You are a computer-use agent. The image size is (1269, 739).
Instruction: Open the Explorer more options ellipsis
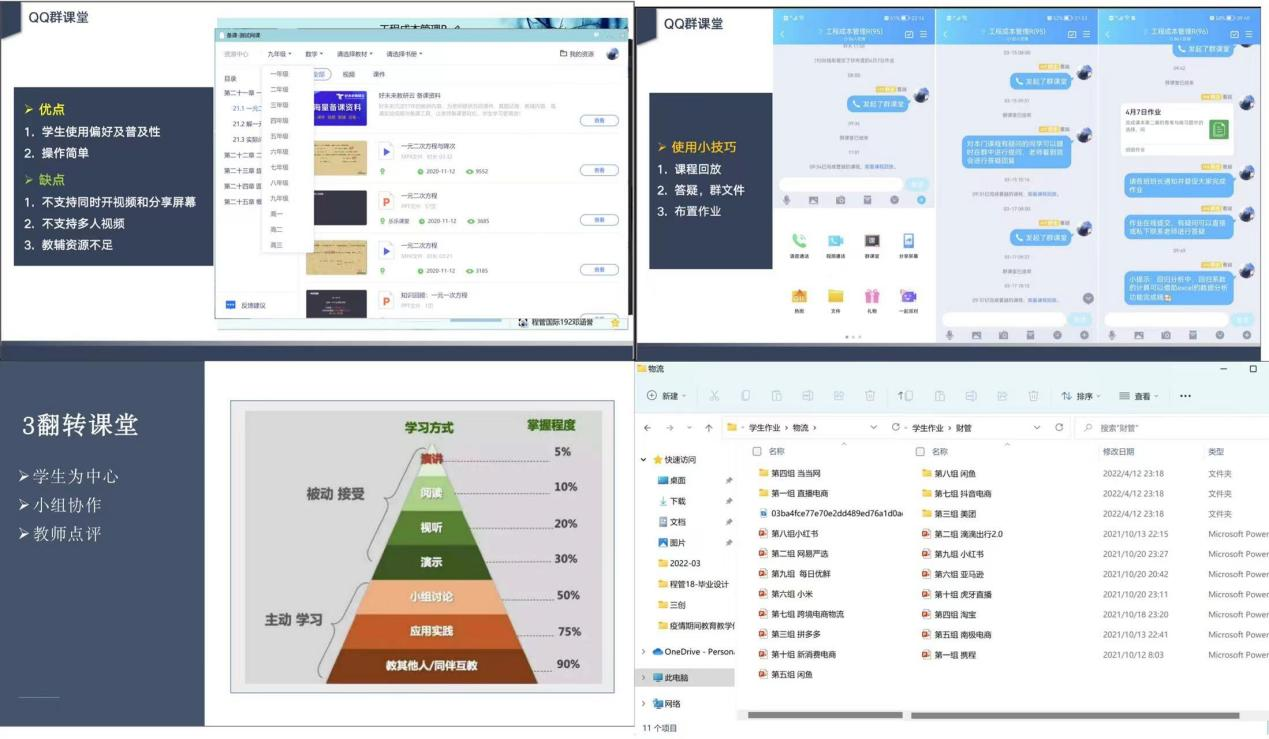[x=1186, y=396]
